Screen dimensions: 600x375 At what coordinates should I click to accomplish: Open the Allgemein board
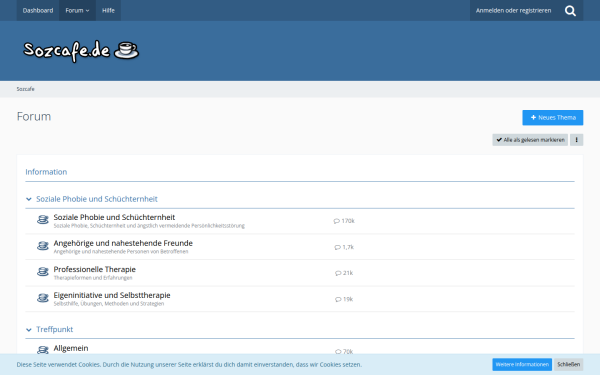(x=71, y=348)
